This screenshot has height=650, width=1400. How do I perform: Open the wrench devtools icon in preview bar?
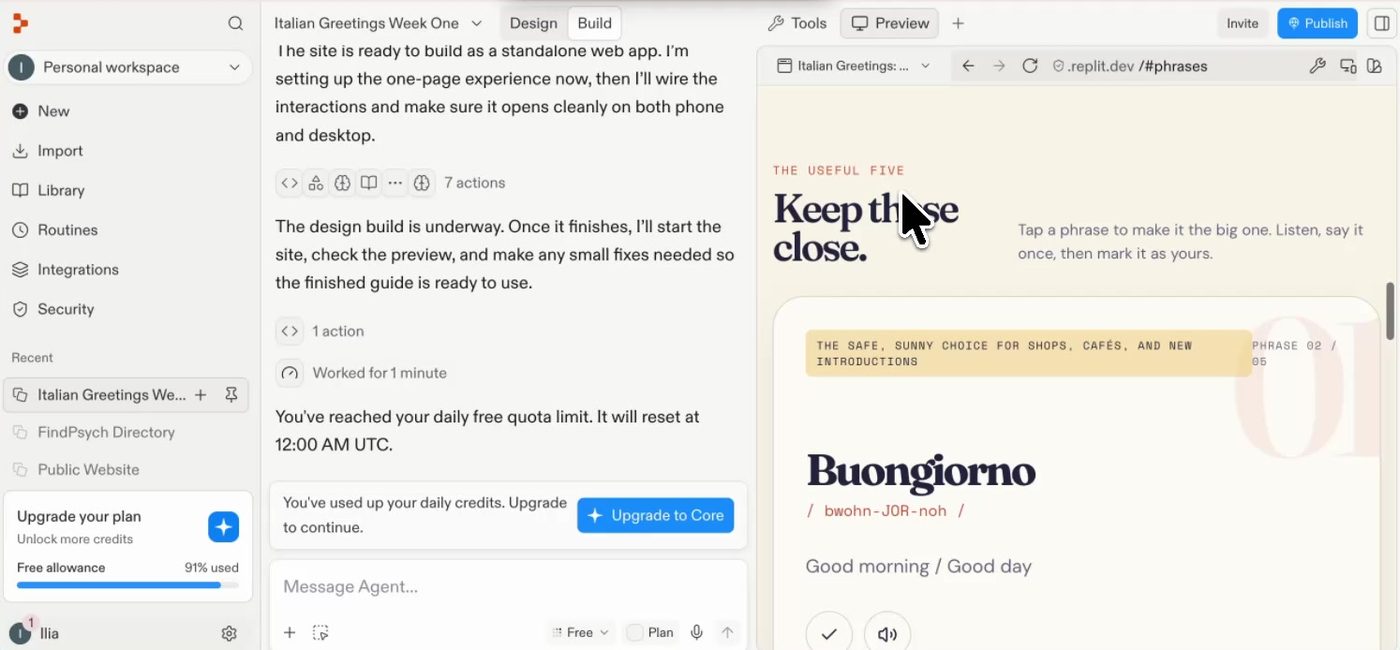click(1318, 66)
